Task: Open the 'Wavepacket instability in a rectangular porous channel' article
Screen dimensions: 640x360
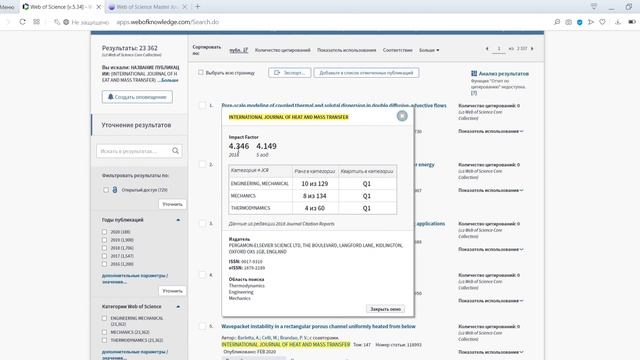Action: point(318,326)
